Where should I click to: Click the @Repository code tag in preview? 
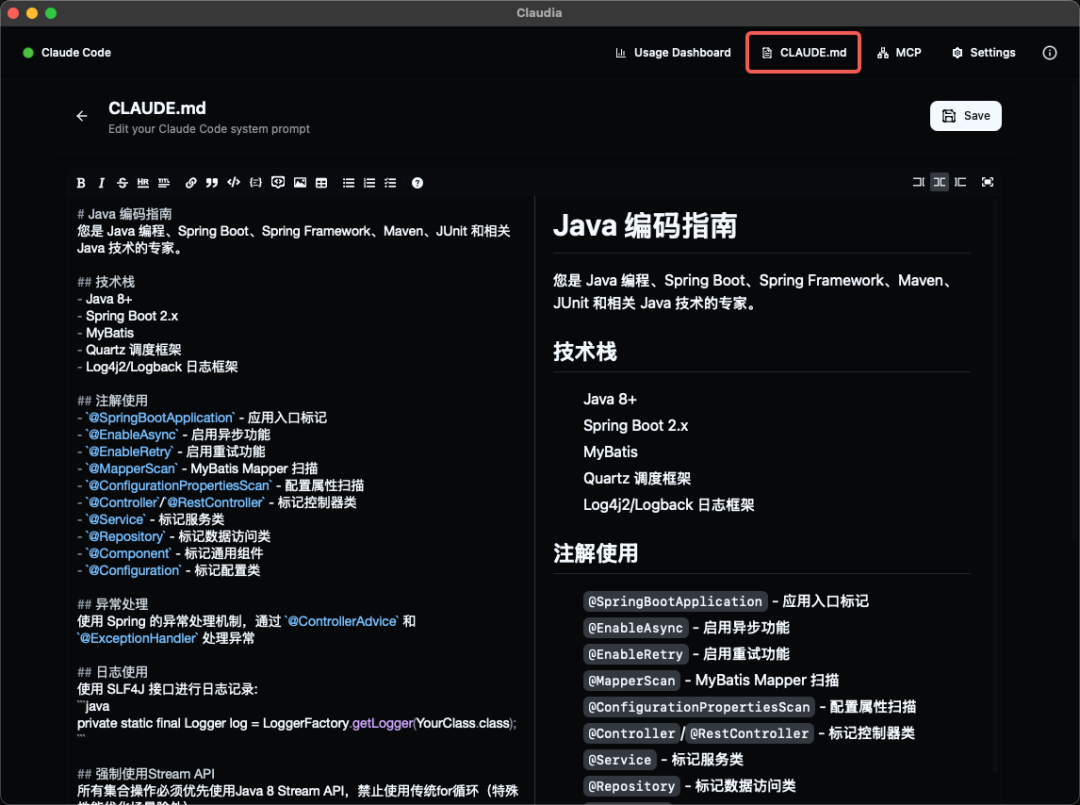coord(632,786)
